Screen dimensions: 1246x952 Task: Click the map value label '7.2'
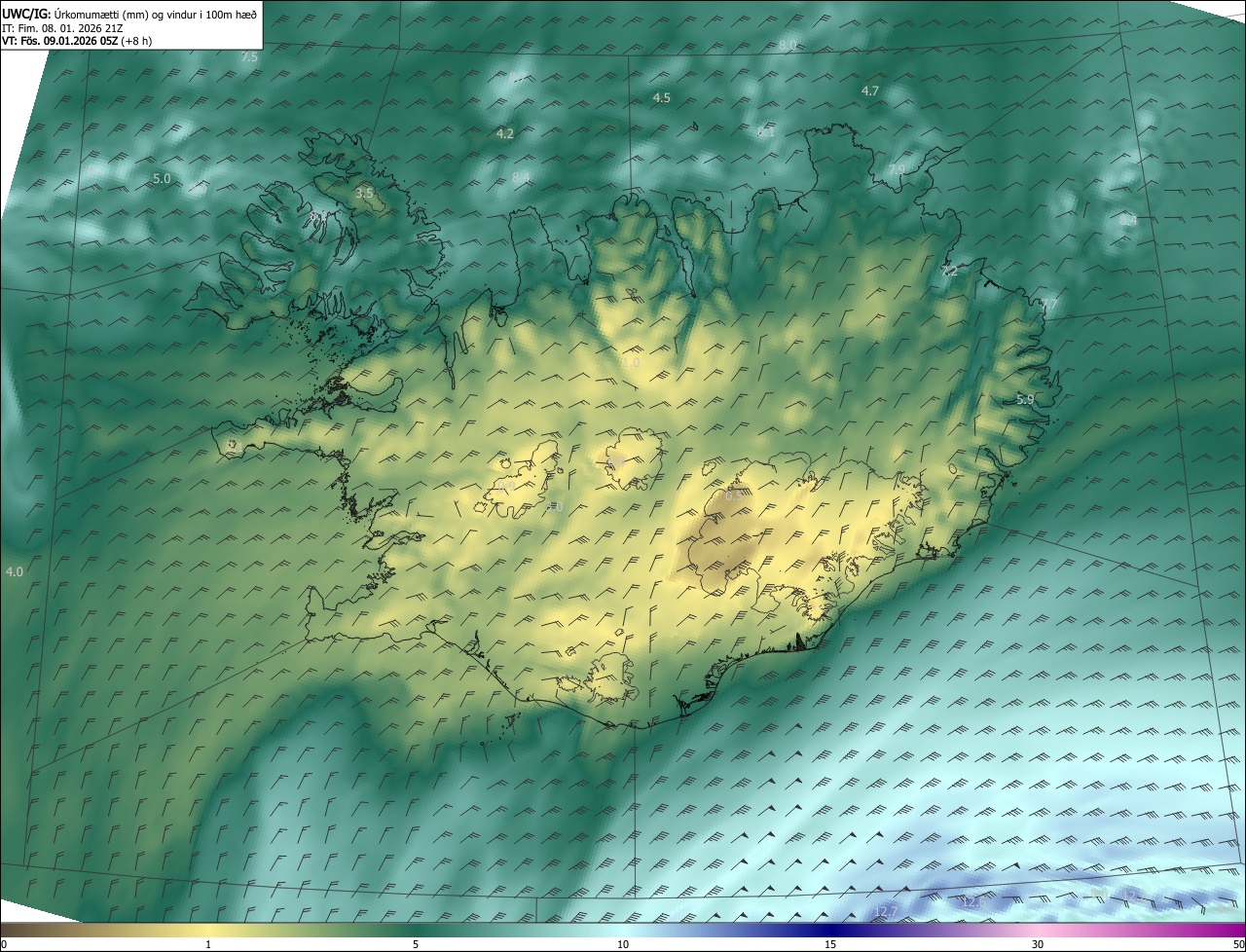point(949,272)
